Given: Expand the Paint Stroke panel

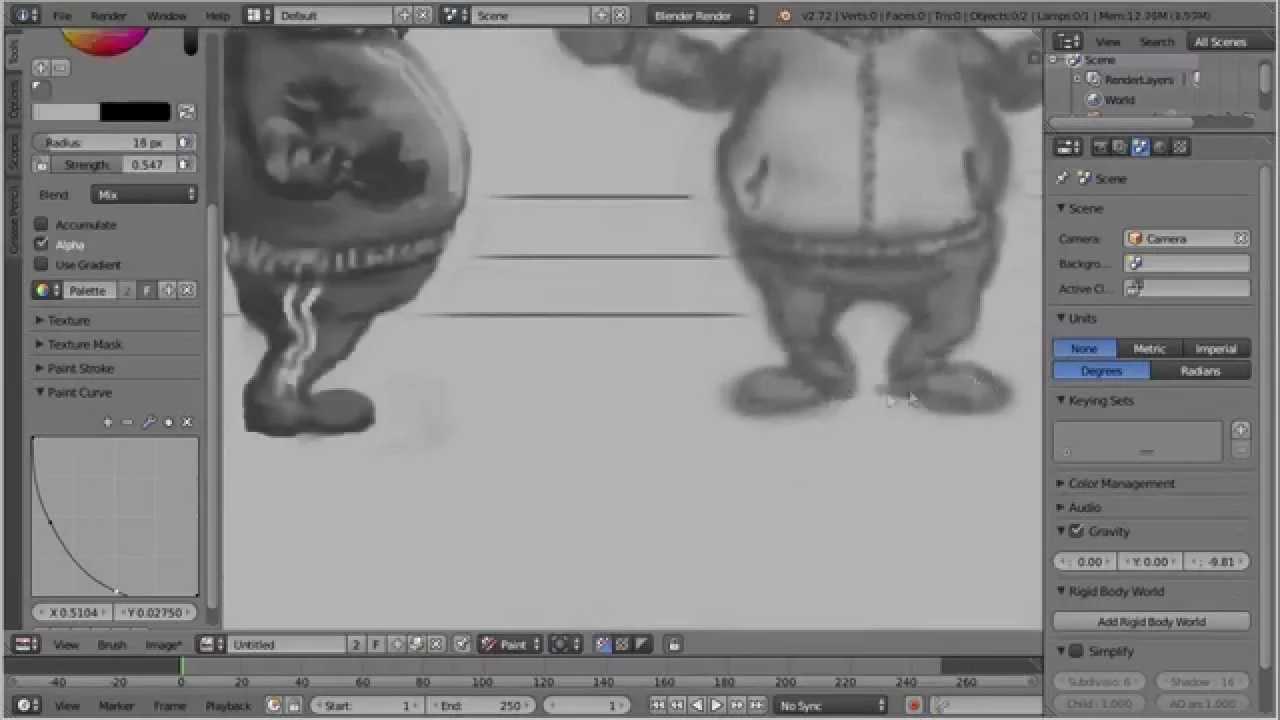Looking at the screenshot, I should tap(80, 368).
